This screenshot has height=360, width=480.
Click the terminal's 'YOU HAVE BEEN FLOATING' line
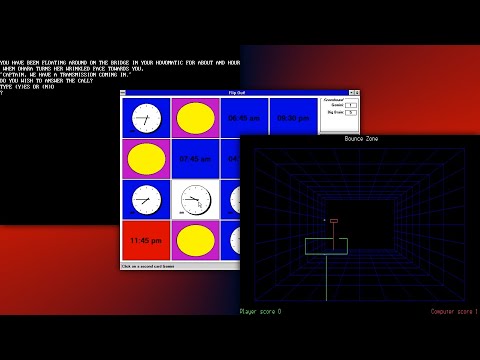(120, 63)
